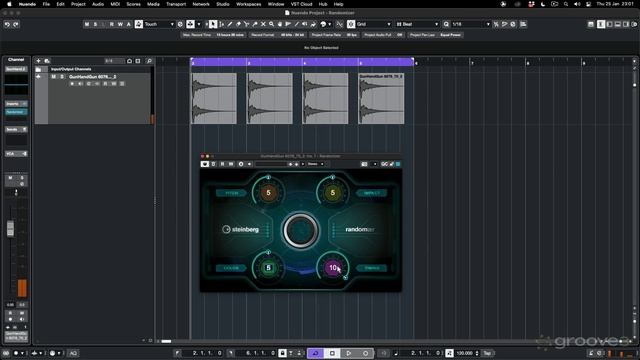The height and width of the screenshot is (360, 640).
Task: Expand the Inserts section in Channel inspector
Action: [16, 104]
